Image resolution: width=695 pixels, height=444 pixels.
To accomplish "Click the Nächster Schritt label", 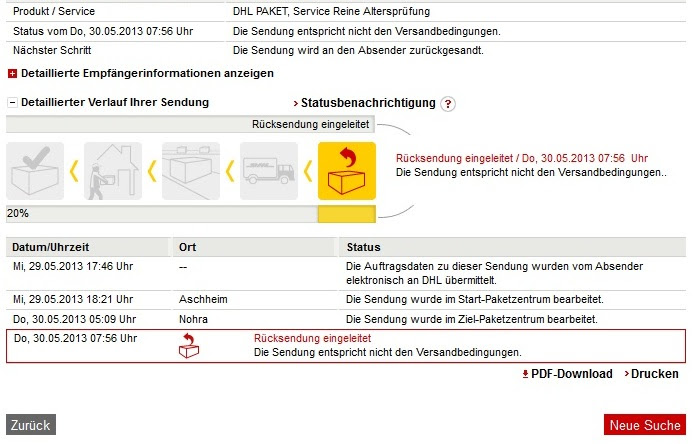I will coord(52,51).
